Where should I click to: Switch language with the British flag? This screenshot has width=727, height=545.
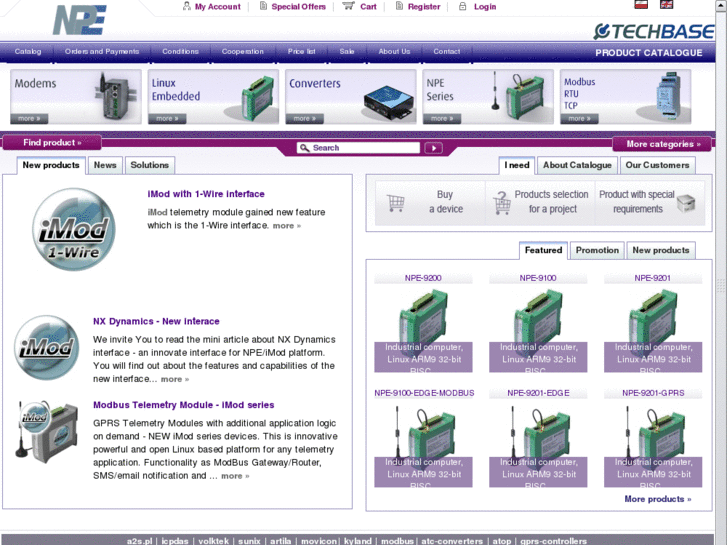pos(666,4)
